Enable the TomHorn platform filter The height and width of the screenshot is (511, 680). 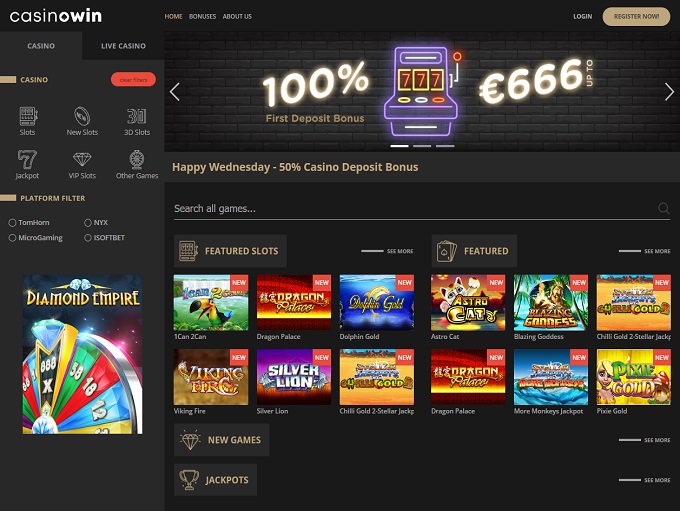[12, 223]
